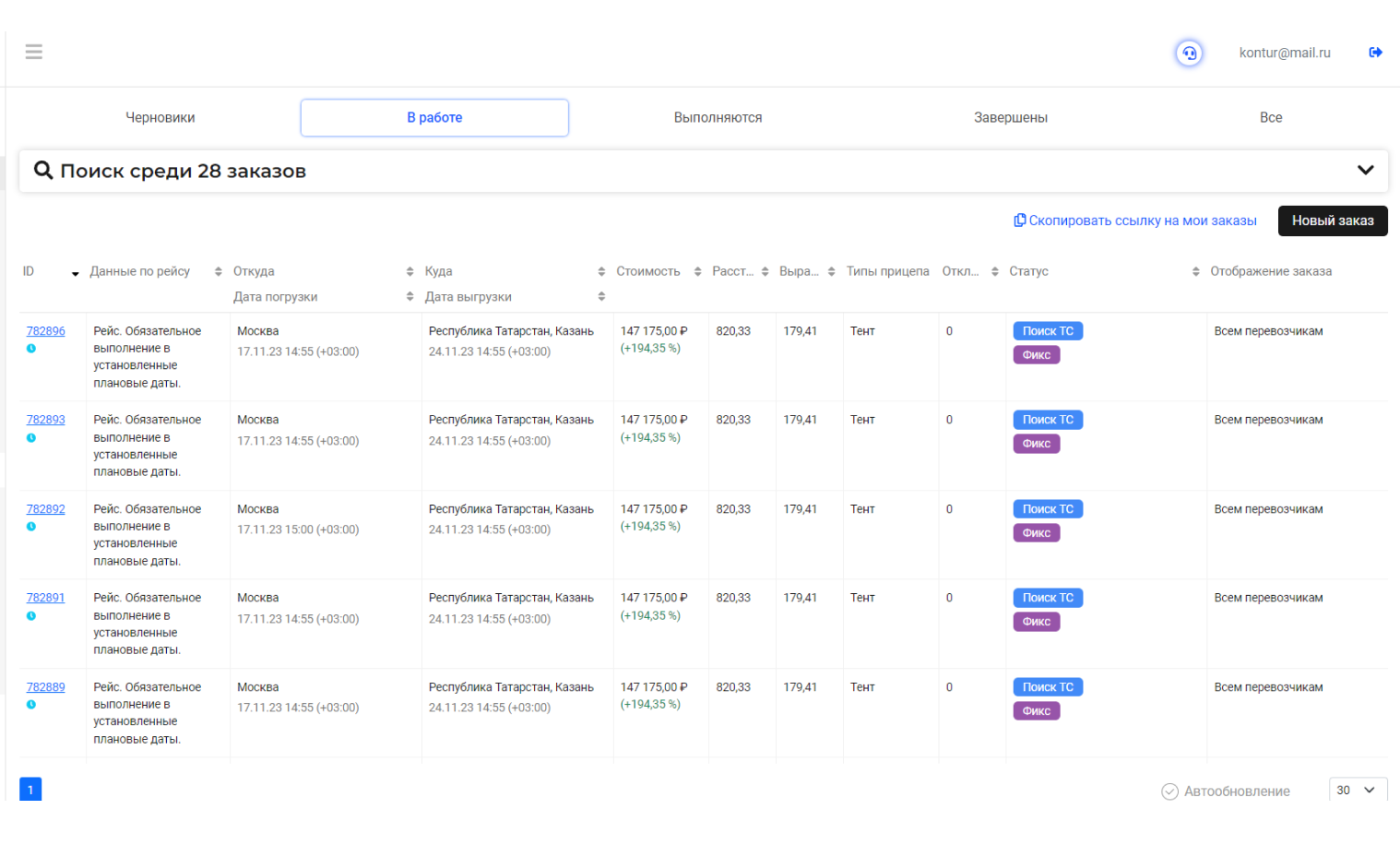Click the logout arrow icon
This screenshot has height=857, width=1400.
click(1375, 53)
